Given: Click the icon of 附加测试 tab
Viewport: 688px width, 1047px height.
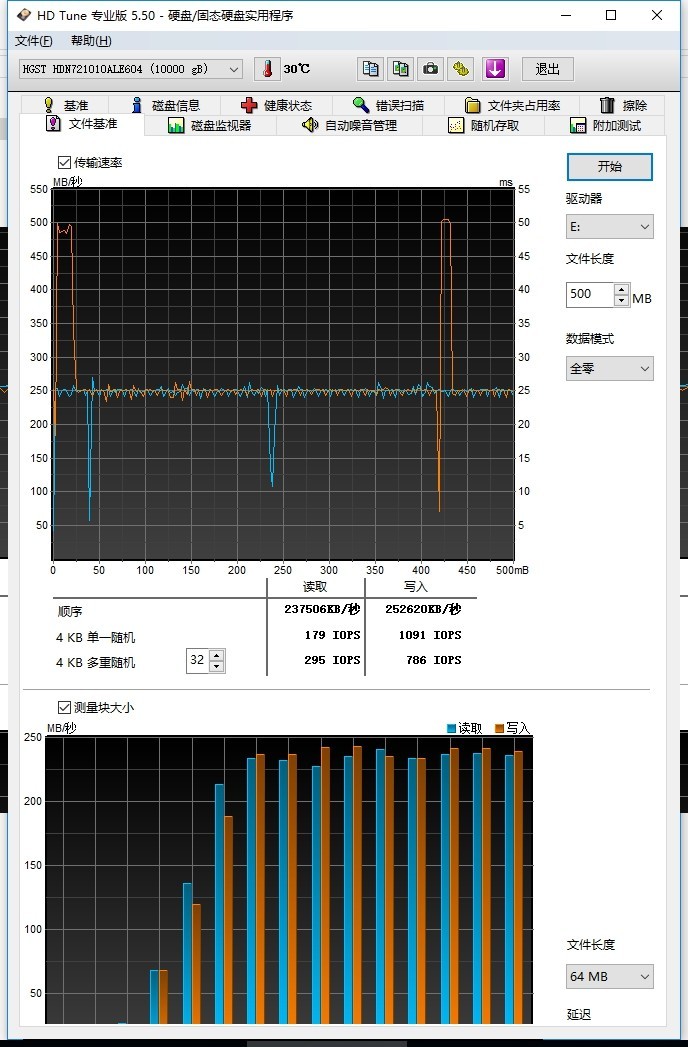Looking at the screenshot, I should (x=578, y=125).
